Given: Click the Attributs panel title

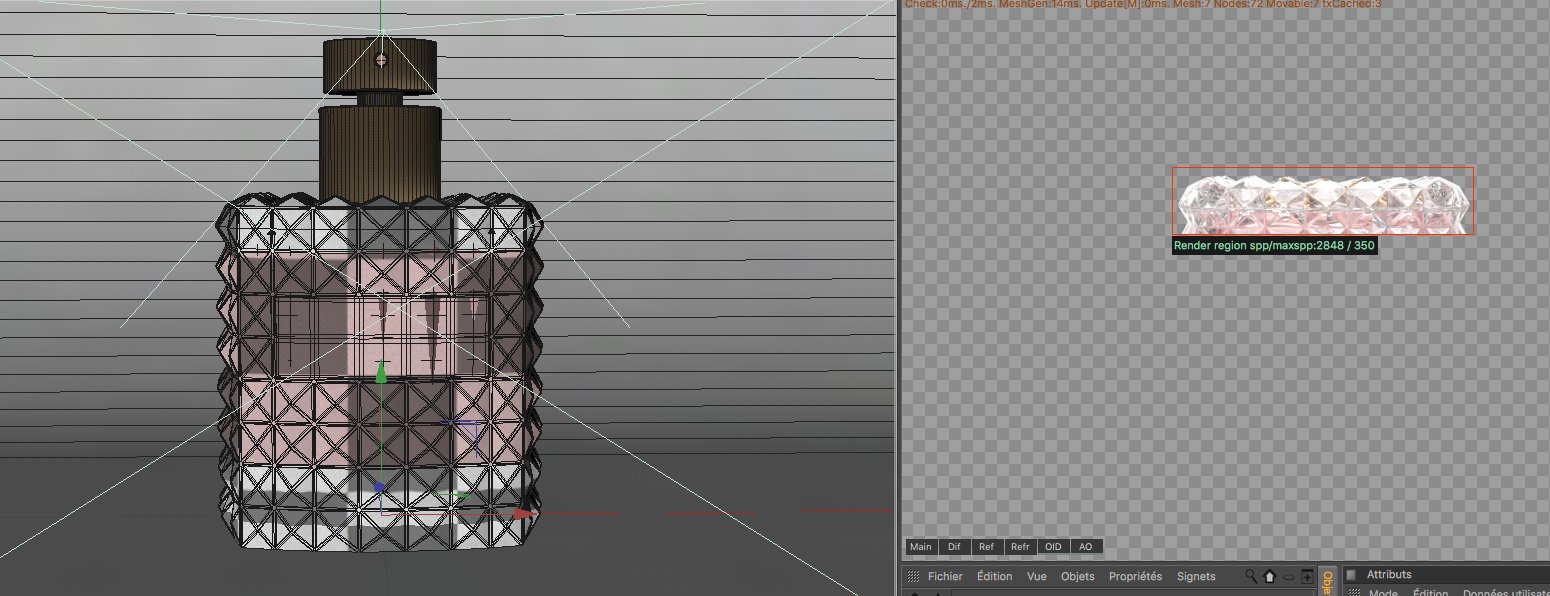Looking at the screenshot, I should point(1389,574).
